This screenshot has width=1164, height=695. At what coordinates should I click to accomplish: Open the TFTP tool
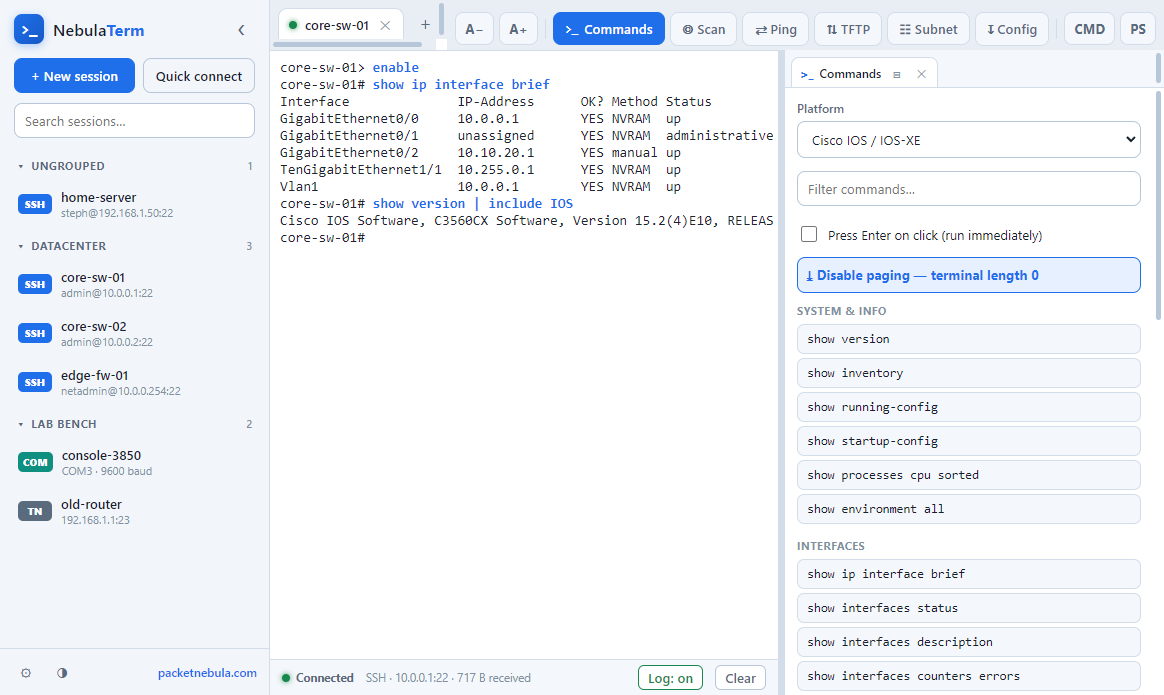pyautogui.click(x=848, y=29)
